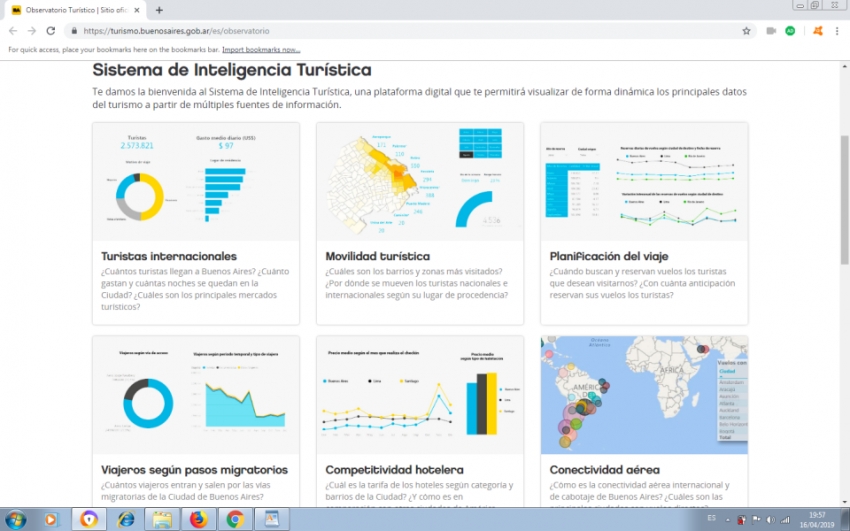
Task: Go back to the previous page
Action: 13,31
